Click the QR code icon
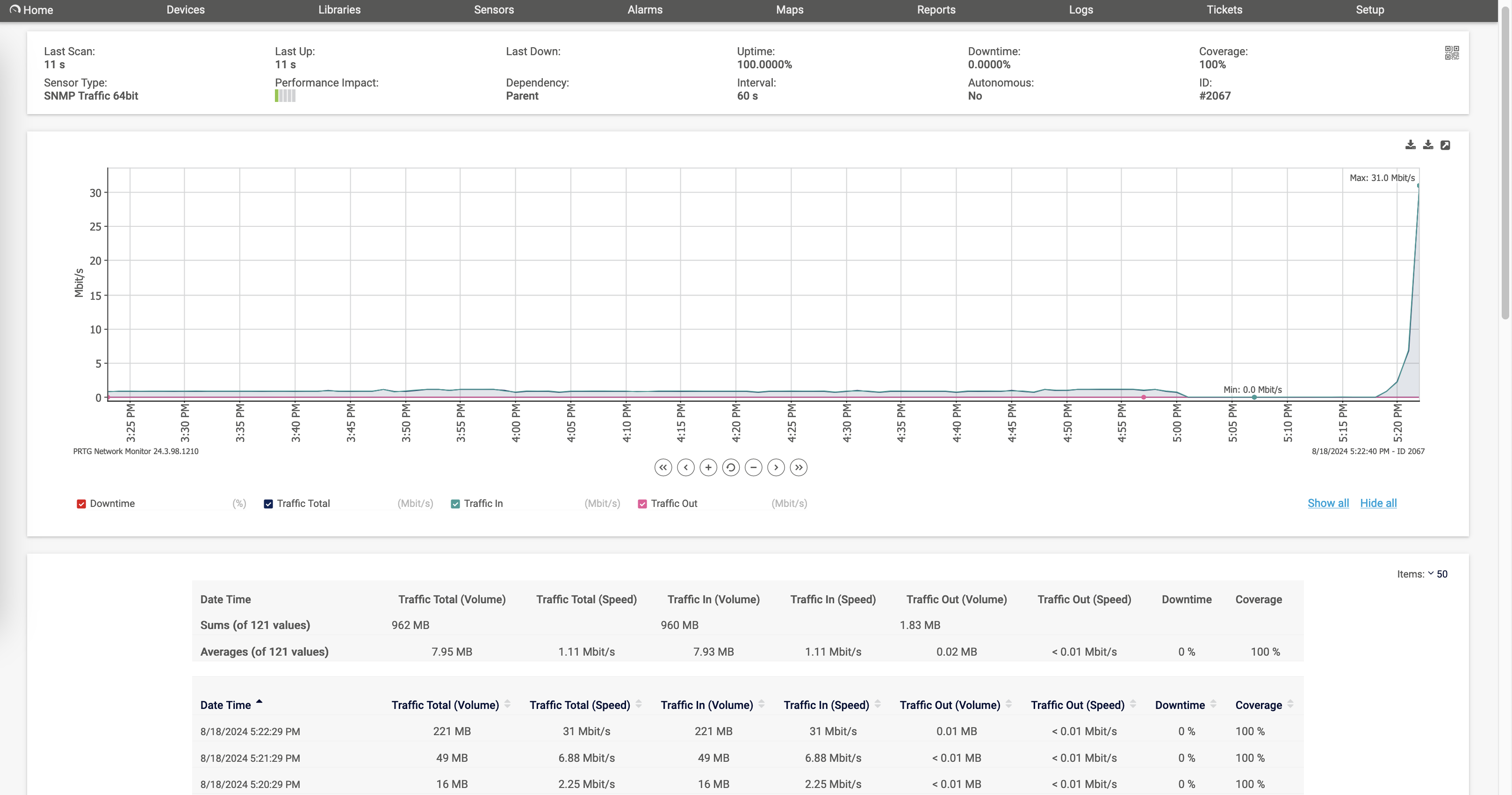Viewport: 1512px width, 795px height. click(1452, 53)
